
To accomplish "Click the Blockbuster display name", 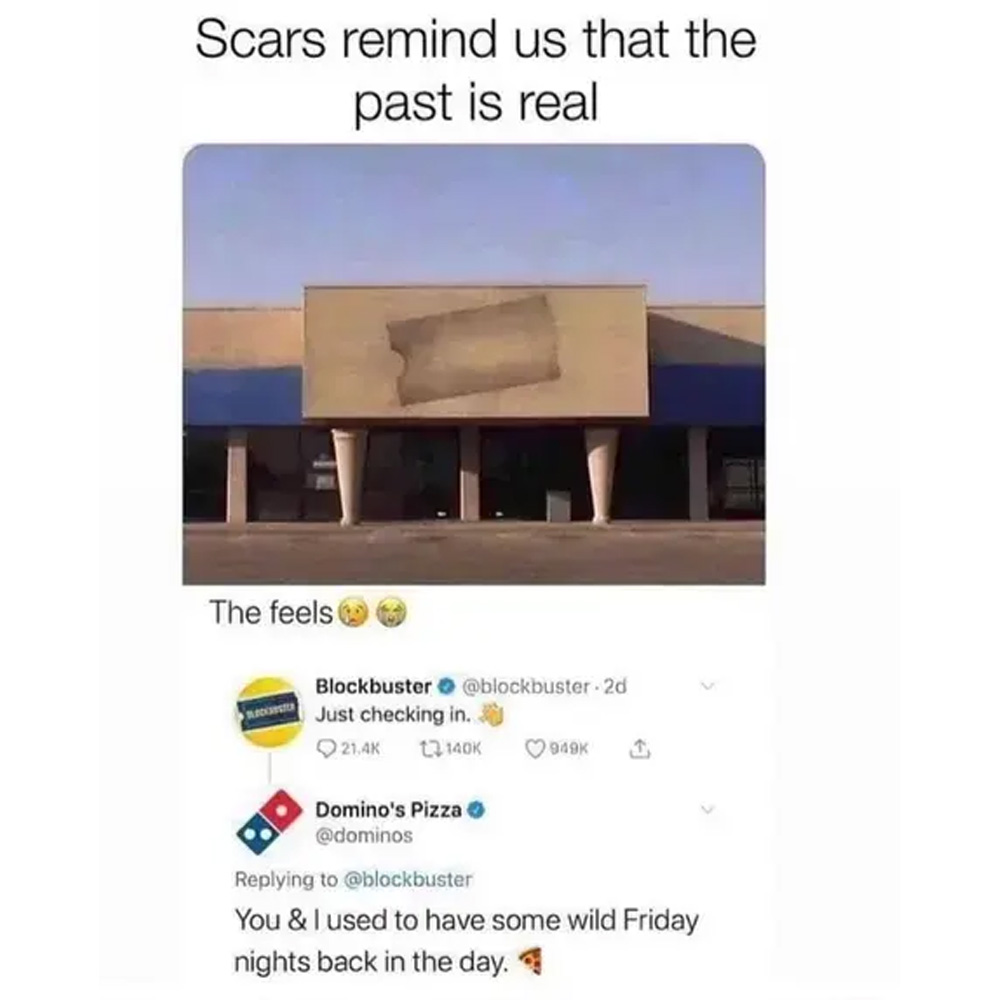I will (374, 687).
